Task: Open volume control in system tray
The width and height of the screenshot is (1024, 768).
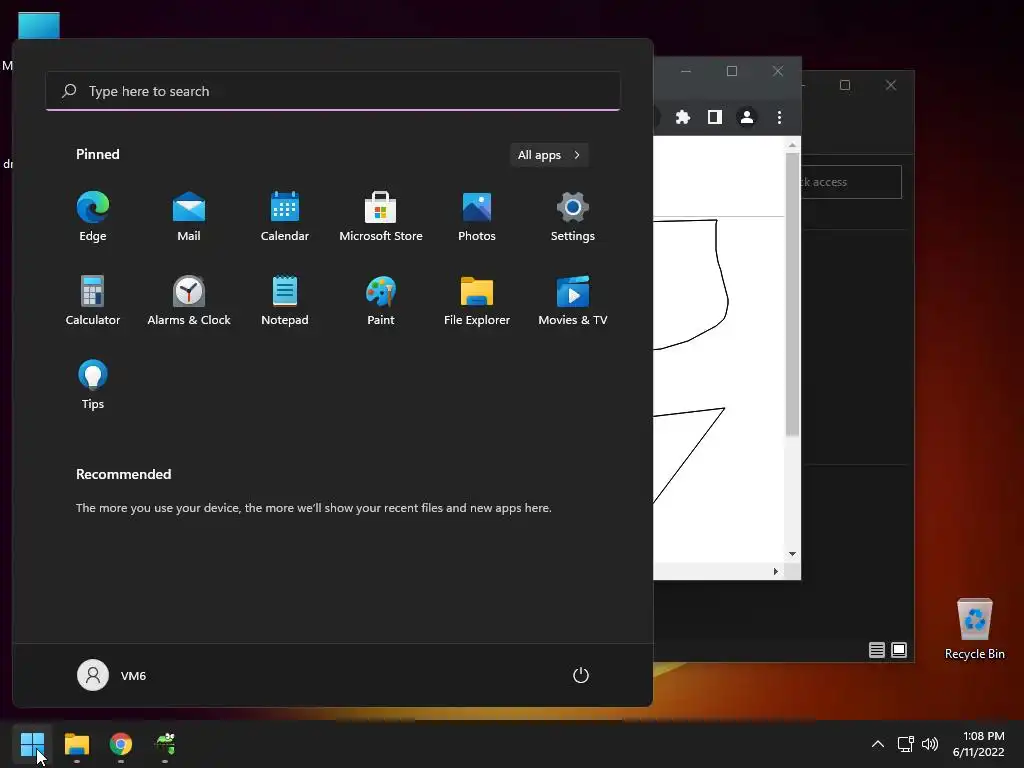Action: (930, 744)
